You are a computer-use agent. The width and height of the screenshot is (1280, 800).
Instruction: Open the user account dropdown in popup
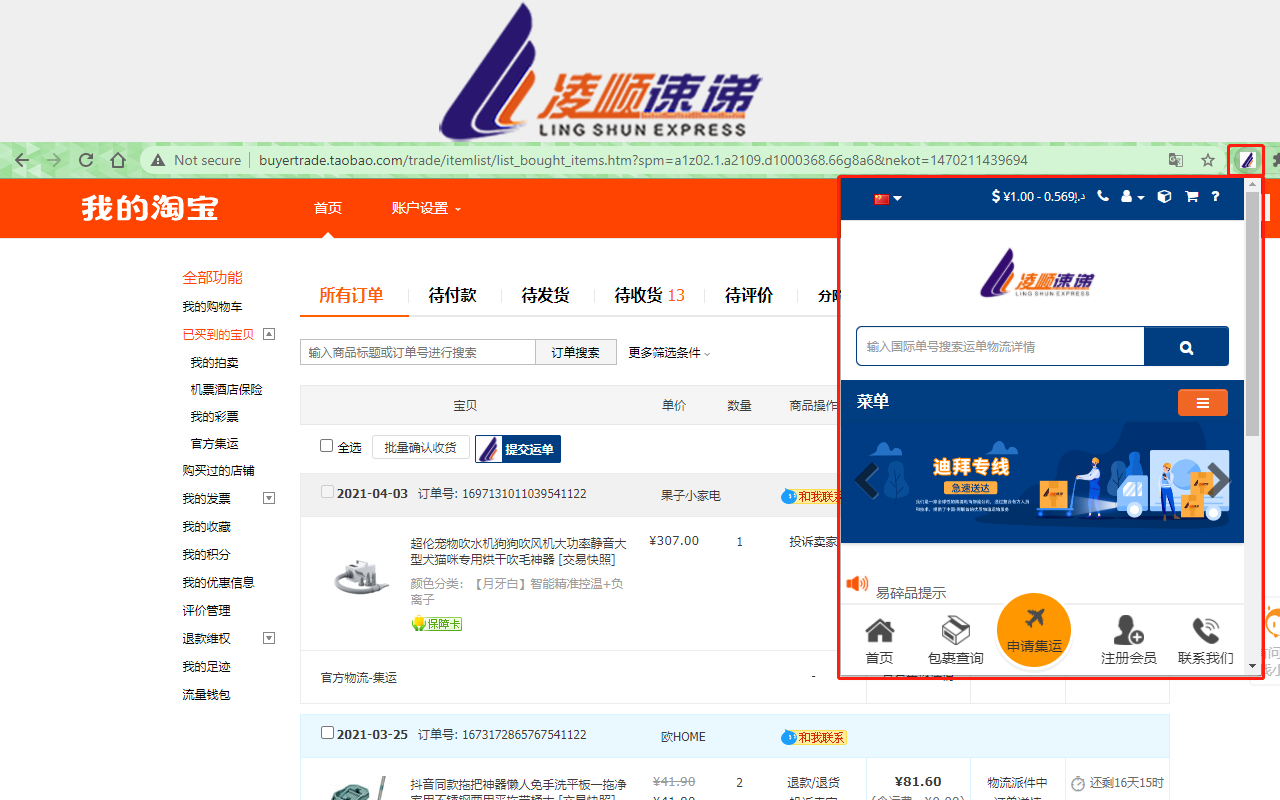click(x=1132, y=197)
